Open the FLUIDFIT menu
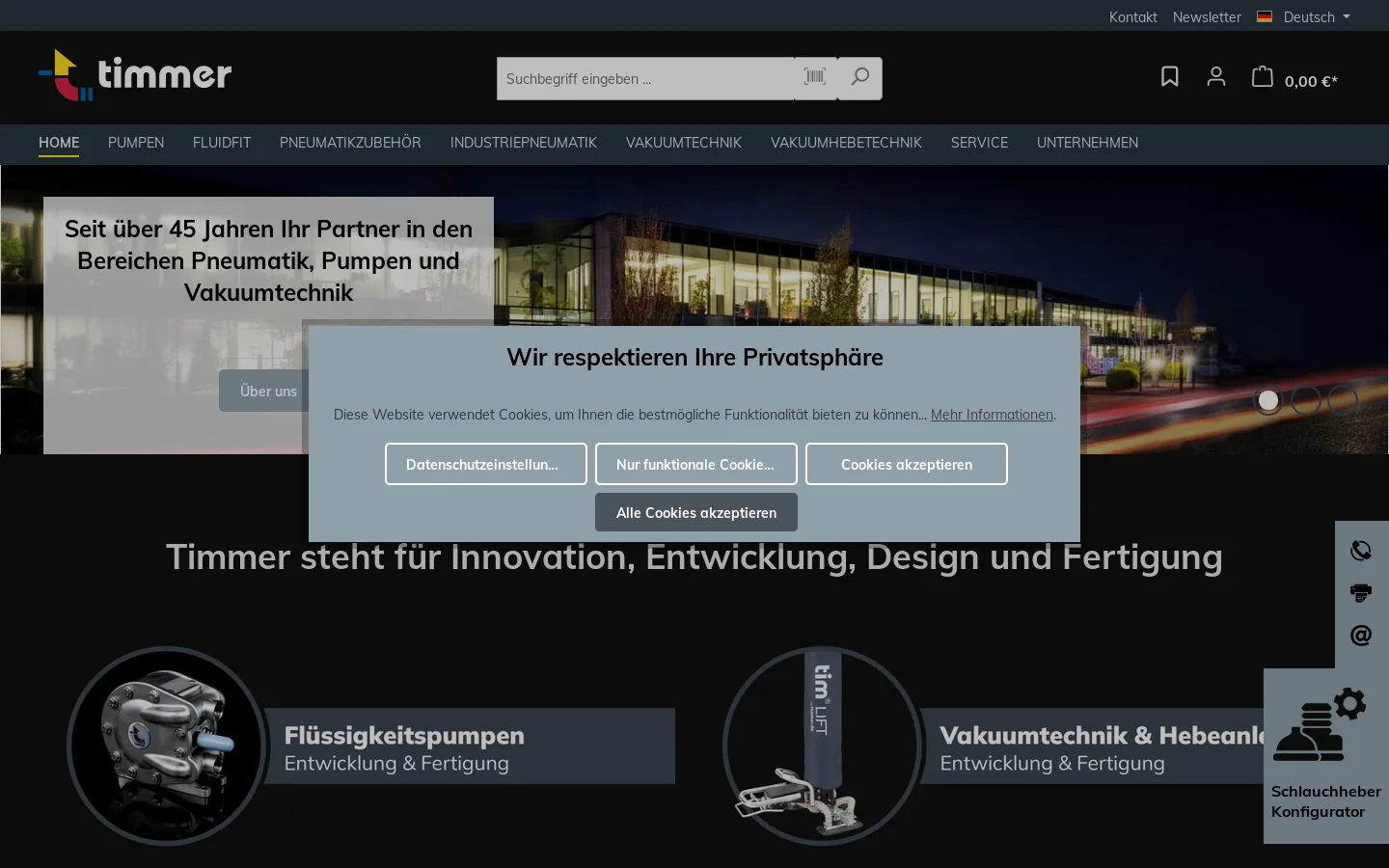This screenshot has width=1389, height=868. coord(222,143)
